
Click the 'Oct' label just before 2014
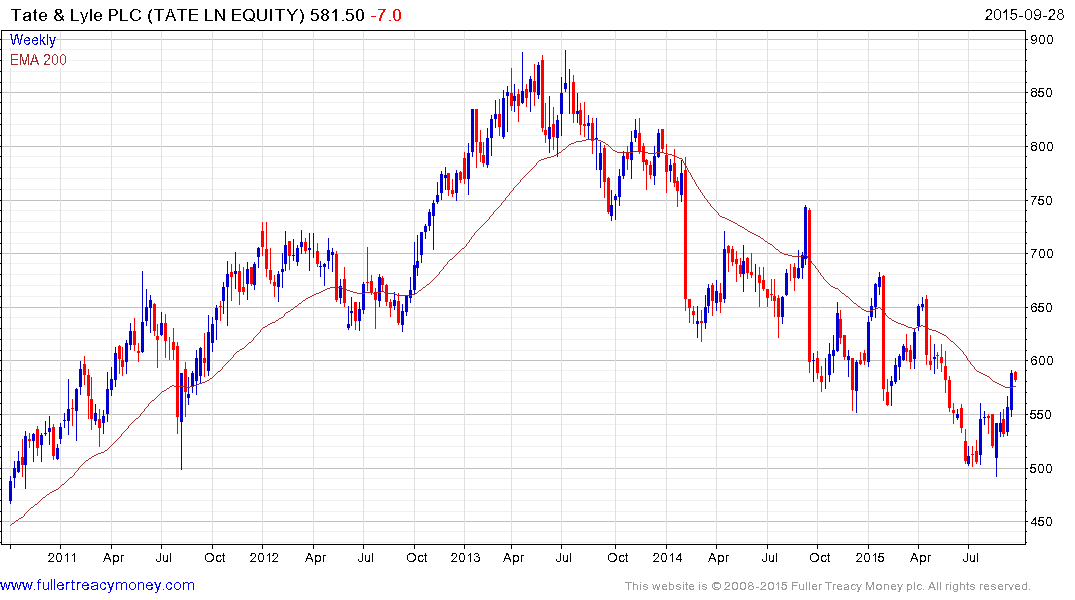coord(618,557)
